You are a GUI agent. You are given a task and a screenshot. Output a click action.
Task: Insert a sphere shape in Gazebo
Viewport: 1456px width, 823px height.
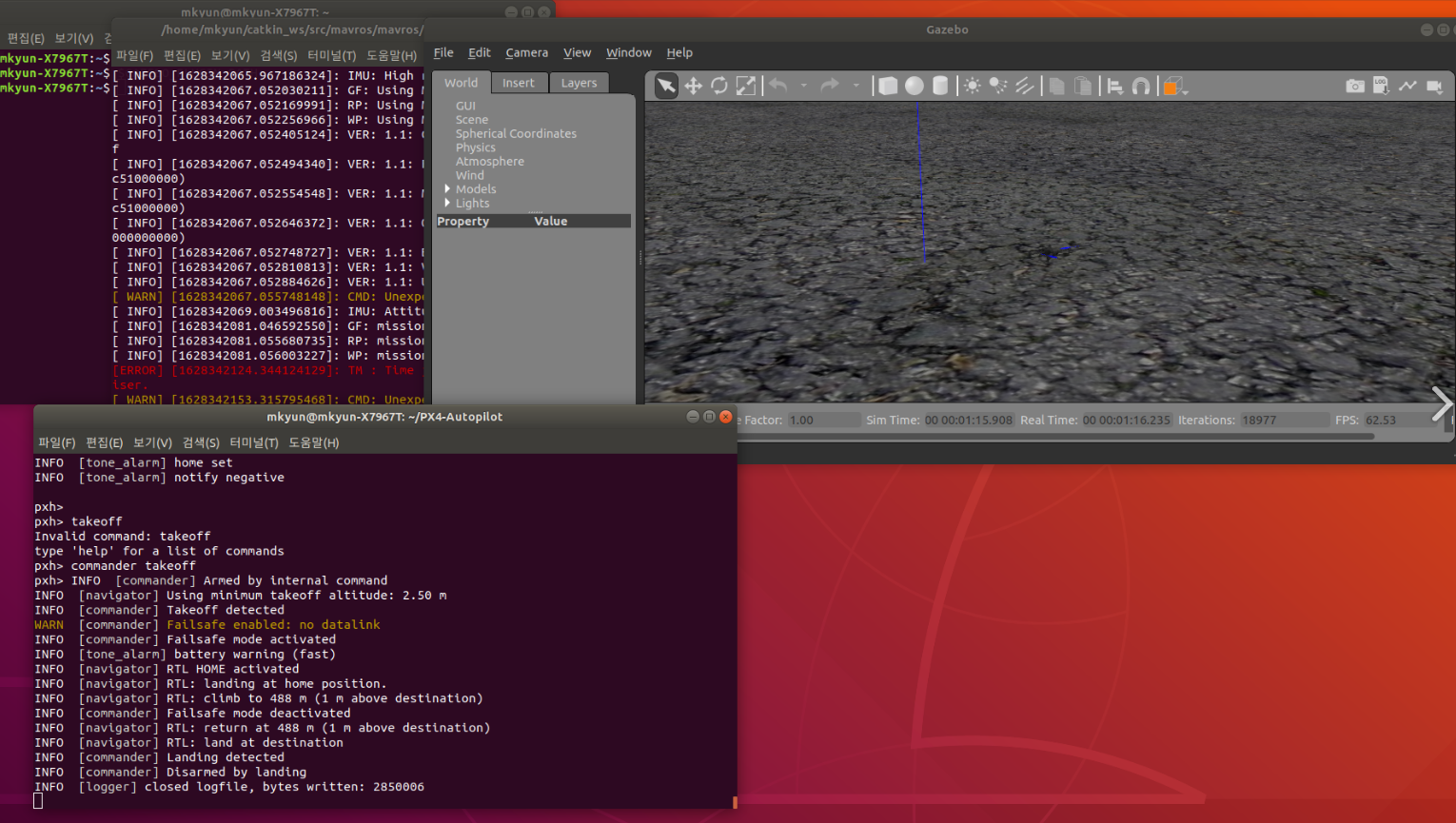coord(915,86)
